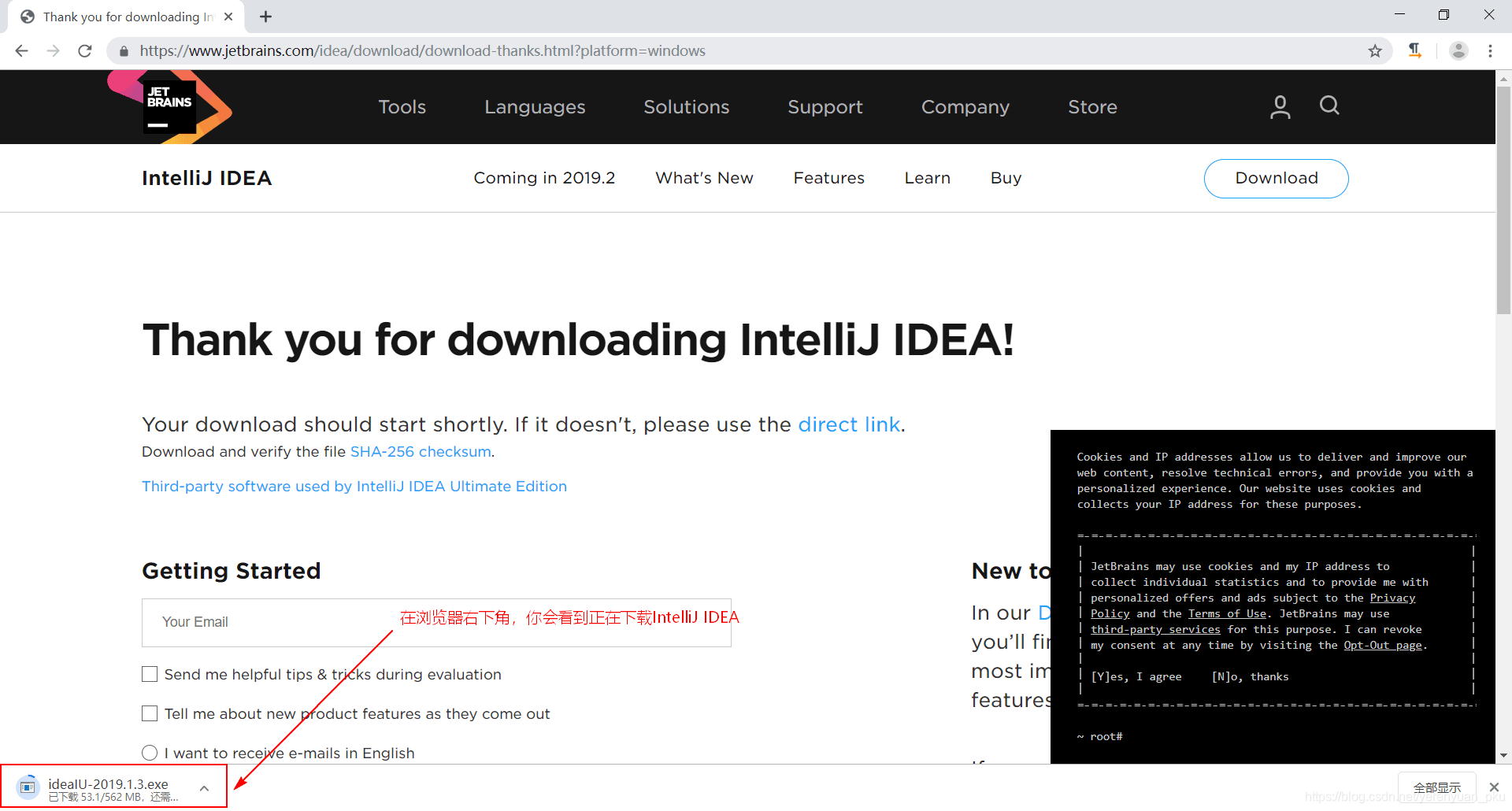The width and height of the screenshot is (1512, 811).
Task: Open SHA-256 checksum link
Action: pyautogui.click(x=421, y=452)
